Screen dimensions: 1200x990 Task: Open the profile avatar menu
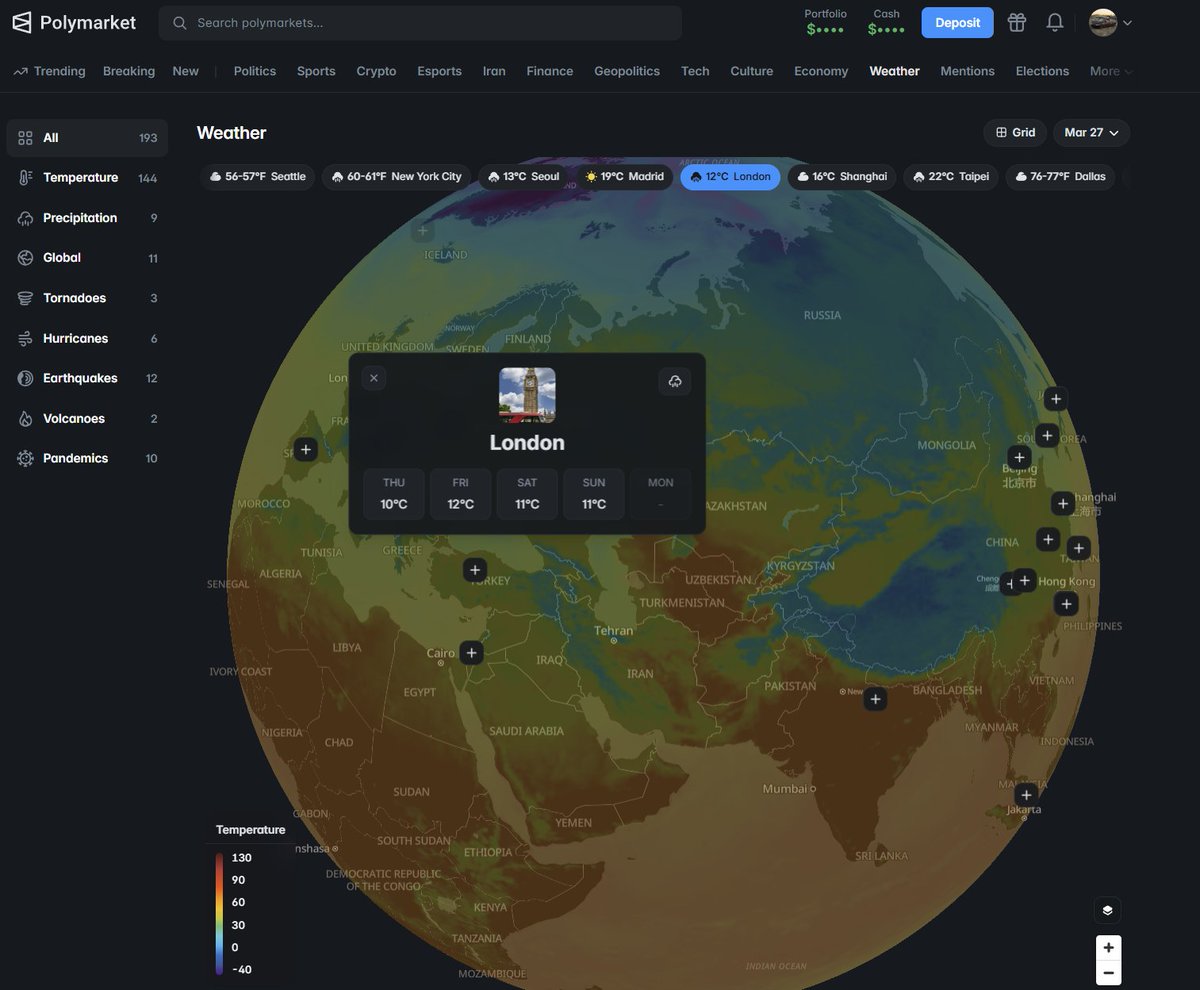click(x=1110, y=22)
